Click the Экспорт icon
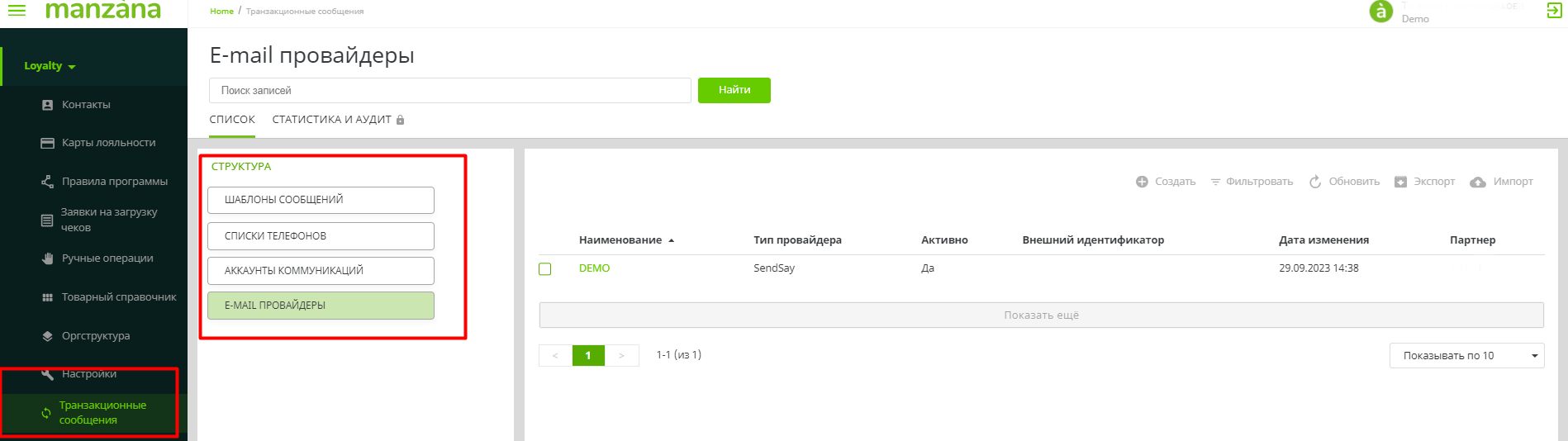This screenshot has width=1568, height=441. pyautogui.click(x=1400, y=182)
